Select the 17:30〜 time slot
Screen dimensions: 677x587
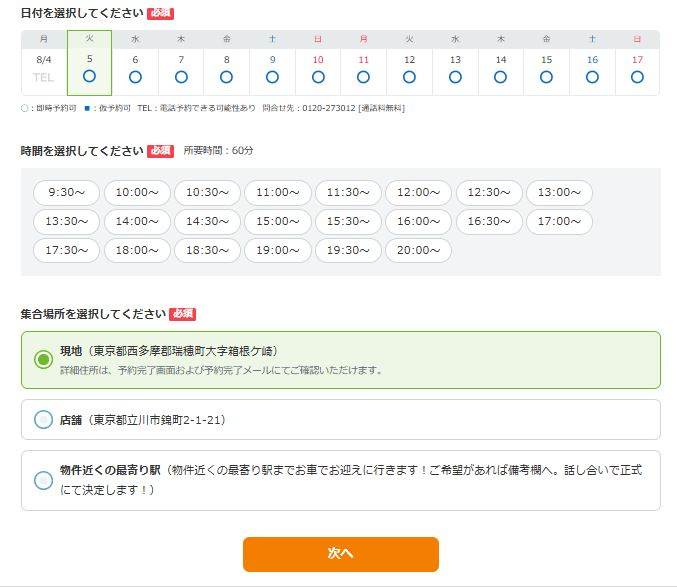pos(66,251)
